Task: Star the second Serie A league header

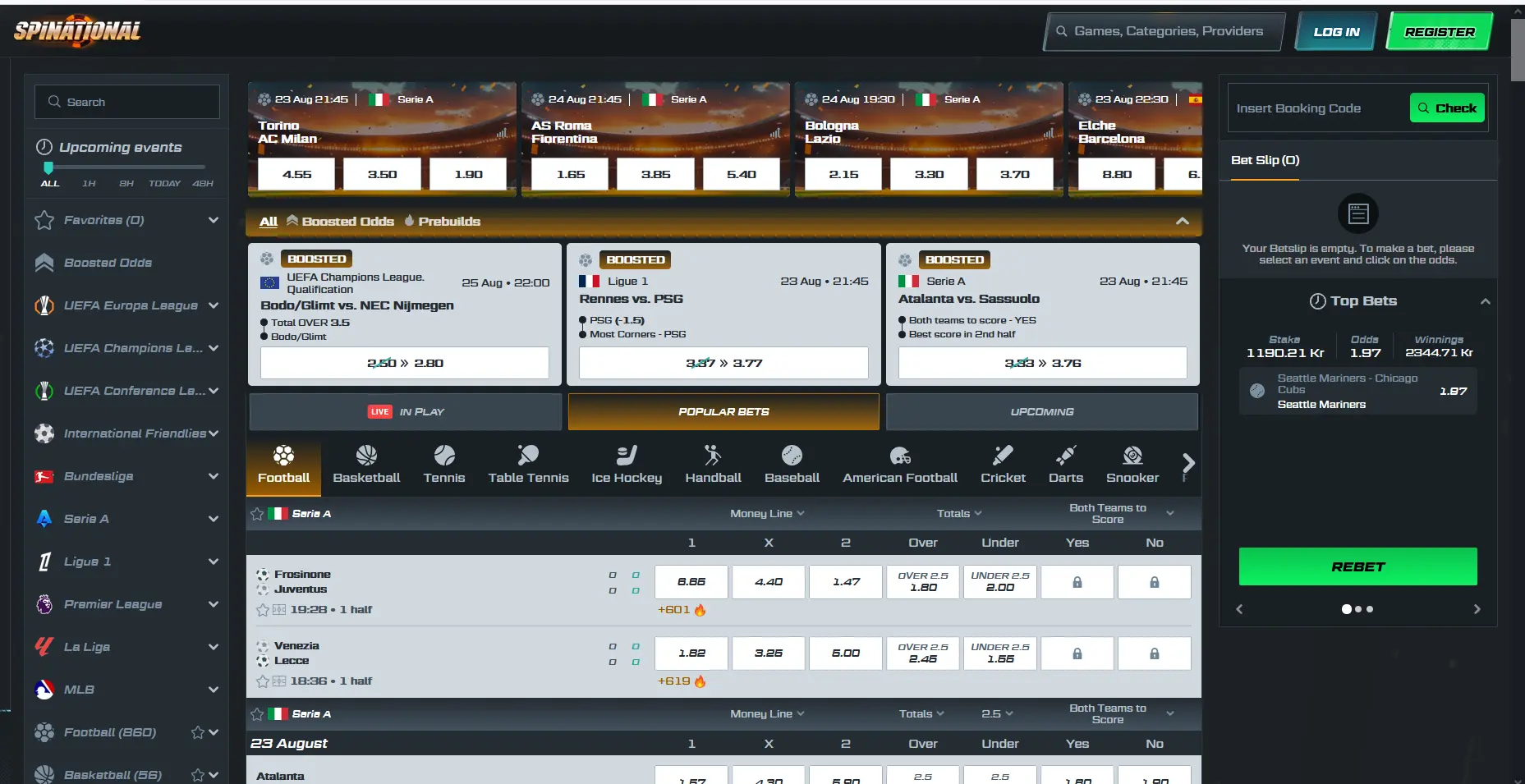Action: click(257, 714)
